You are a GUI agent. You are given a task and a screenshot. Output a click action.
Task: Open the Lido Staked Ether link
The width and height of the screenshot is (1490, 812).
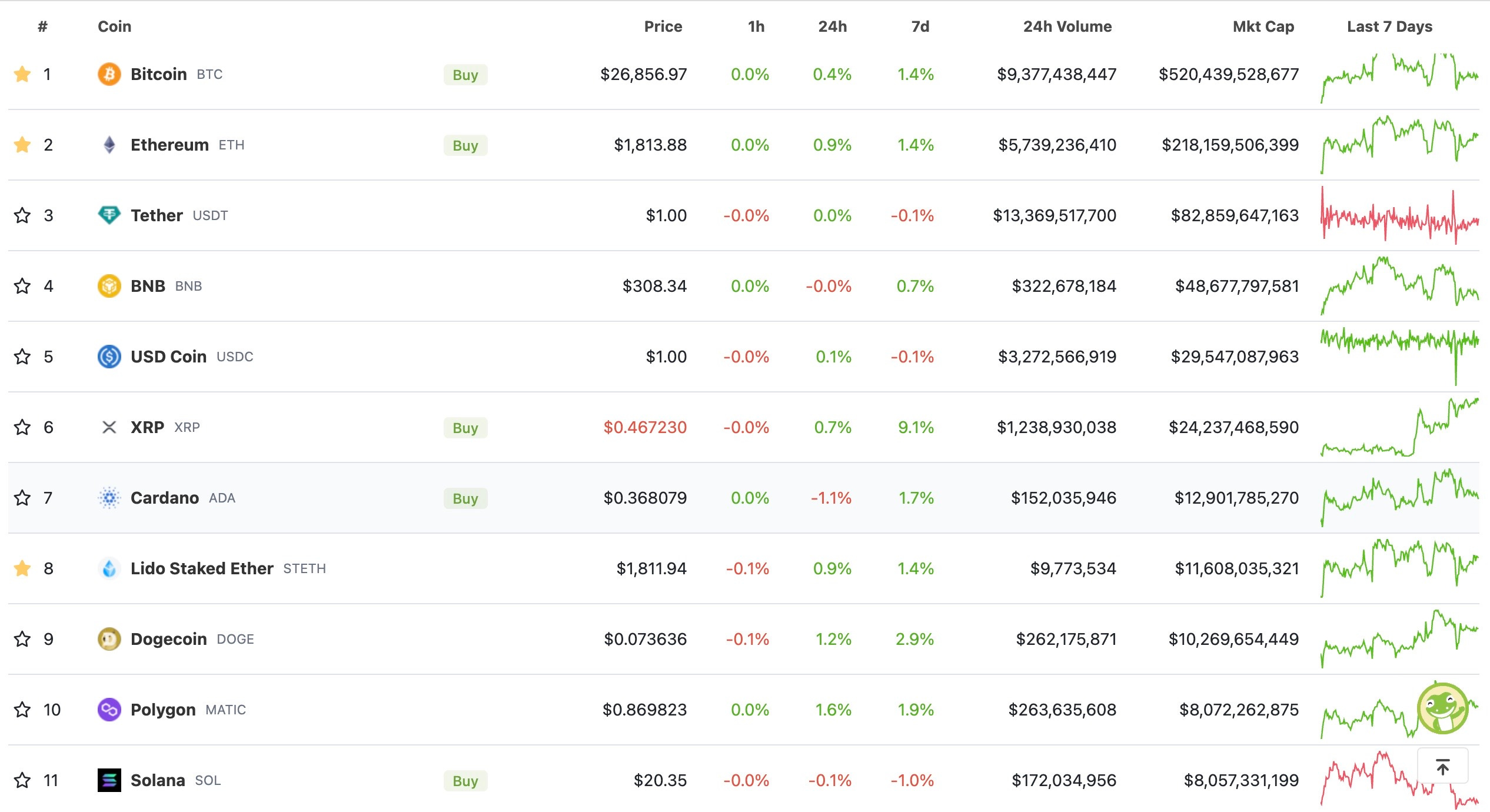coord(202,568)
